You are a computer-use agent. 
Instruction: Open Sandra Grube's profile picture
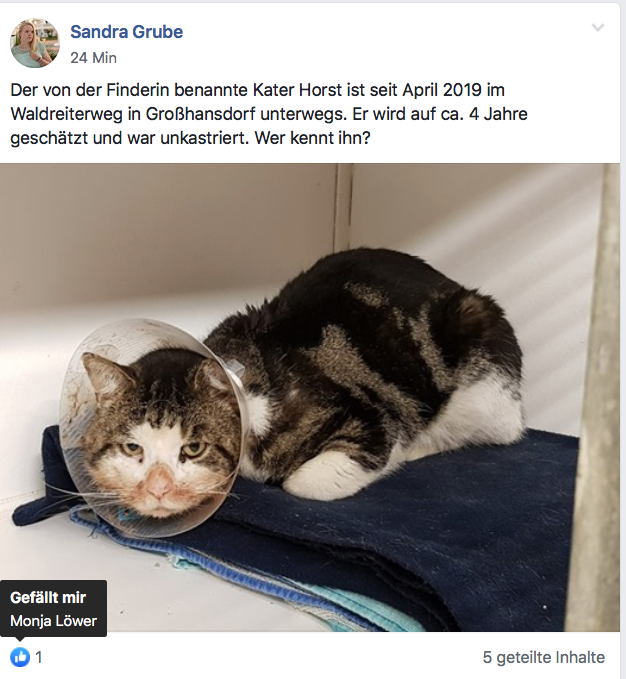tap(35, 43)
